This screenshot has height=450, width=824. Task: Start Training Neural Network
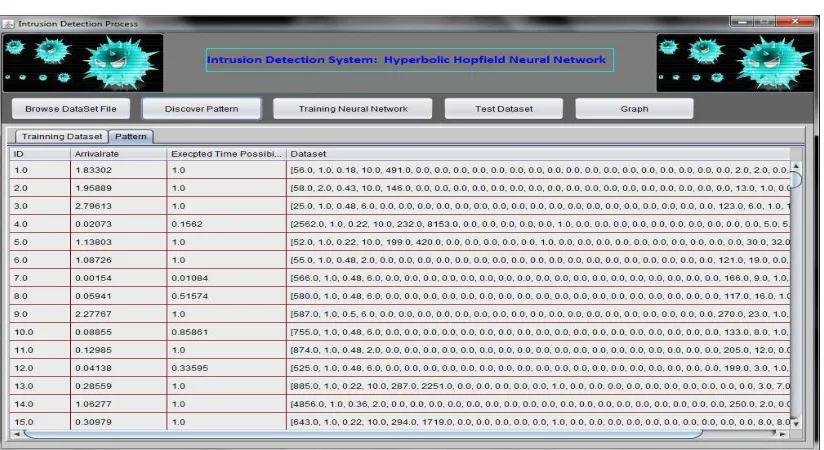pyautogui.click(x=353, y=109)
